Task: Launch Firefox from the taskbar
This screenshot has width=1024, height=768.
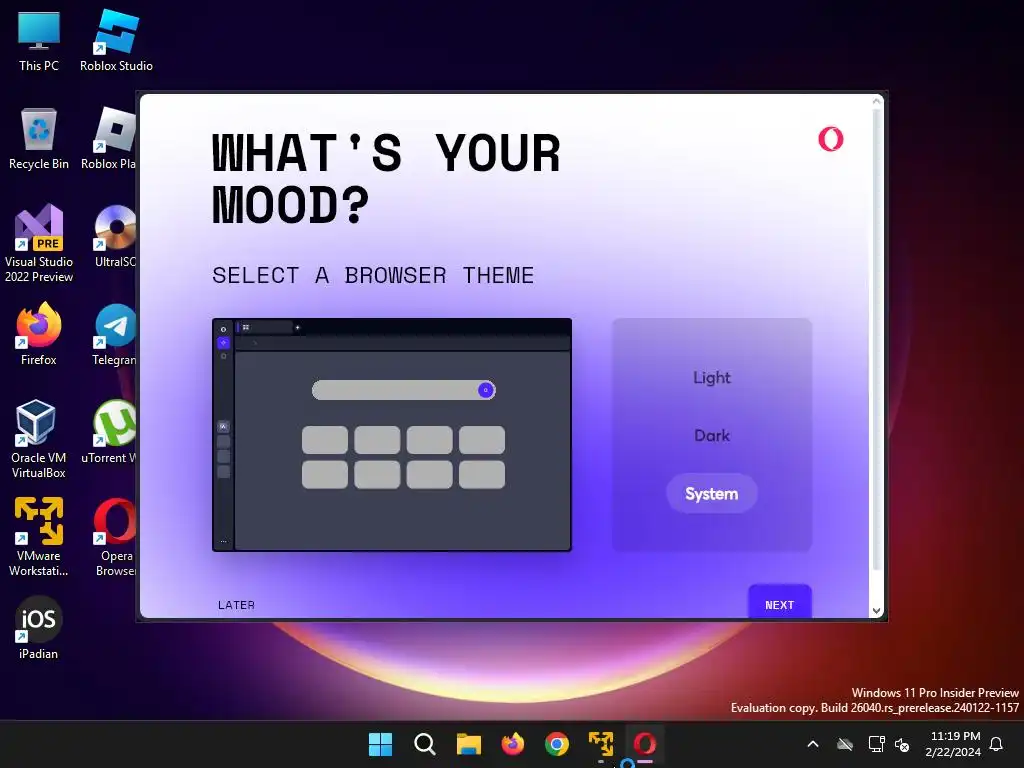Action: tap(513, 744)
